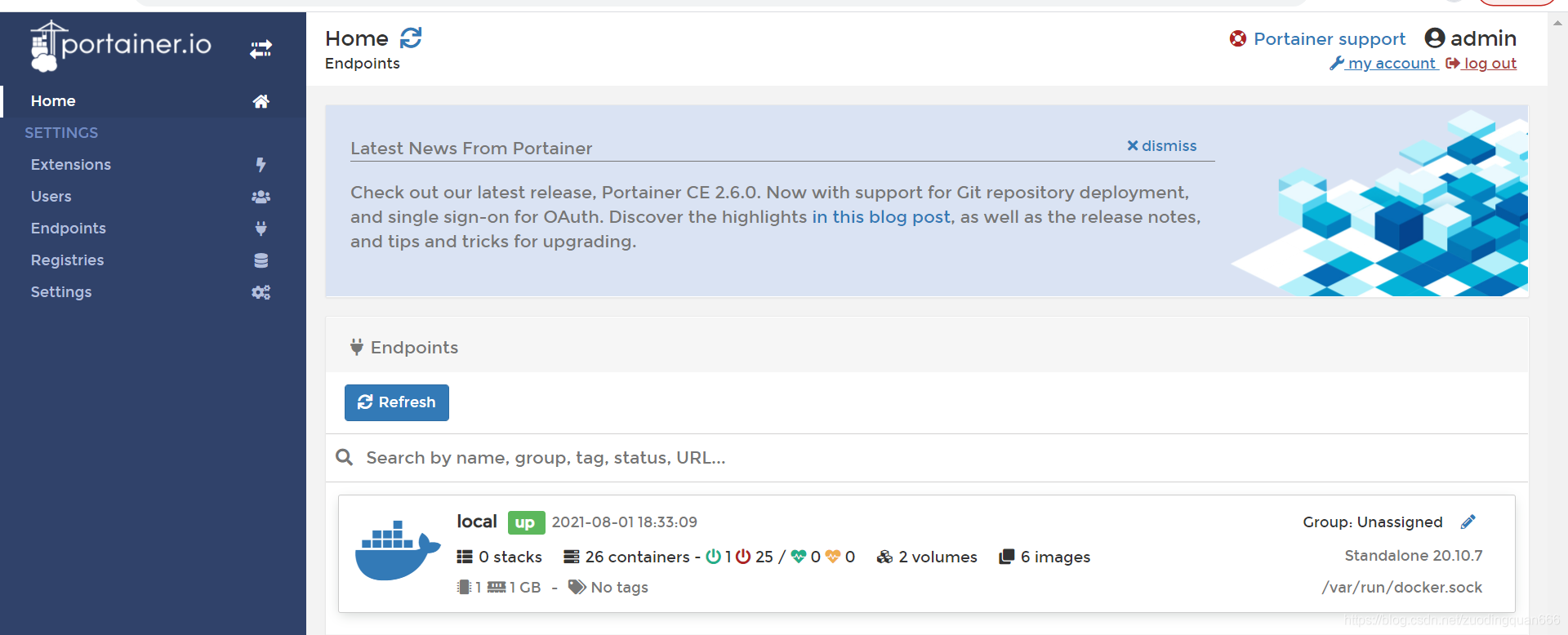The width and height of the screenshot is (1568, 635).
Task: Edit the local endpoint with pencil icon
Action: [1468, 522]
